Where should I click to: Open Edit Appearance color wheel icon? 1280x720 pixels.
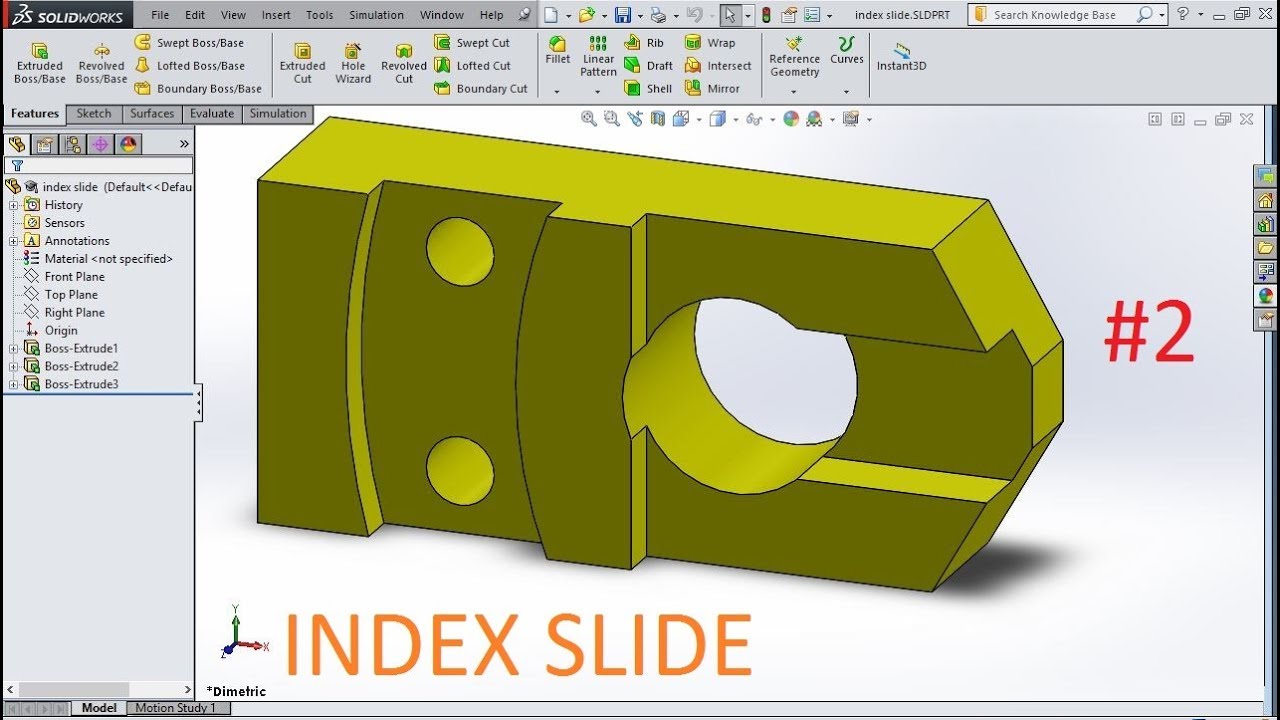tap(791, 119)
